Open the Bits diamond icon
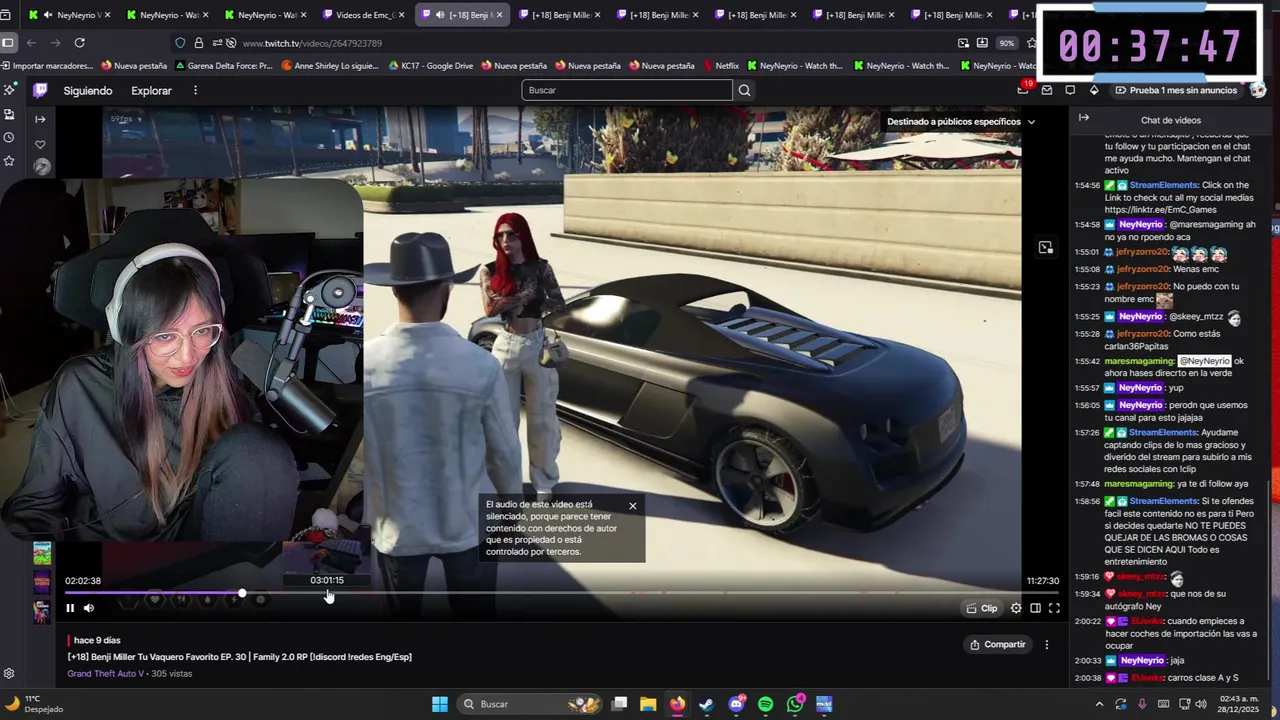Image resolution: width=1280 pixels, height=720 pixels. click(1094, 90)
